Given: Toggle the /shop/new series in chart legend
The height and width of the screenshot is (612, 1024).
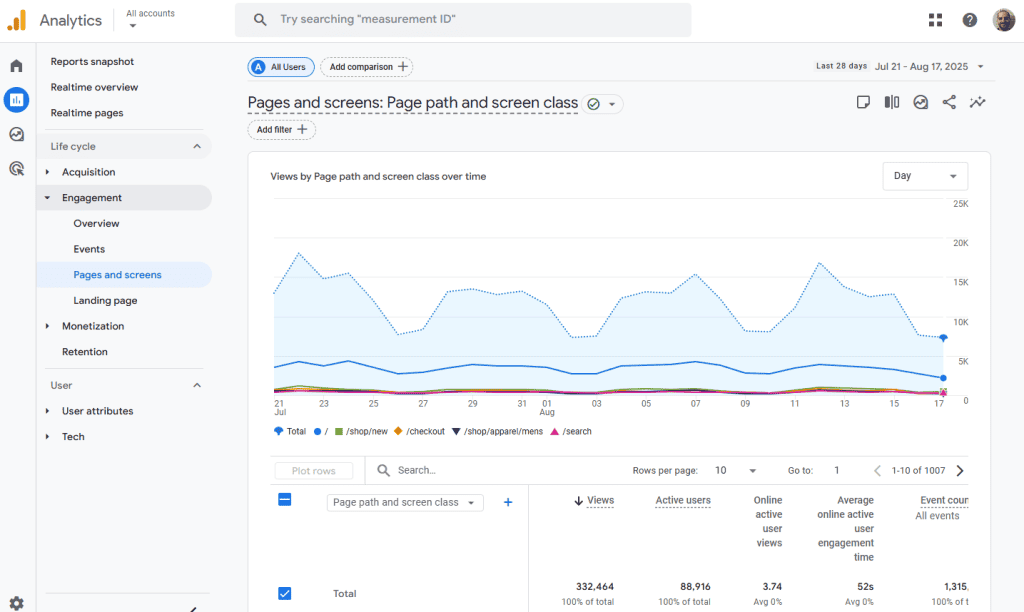Looking at the screenshot, I should [x=360, y=431].
